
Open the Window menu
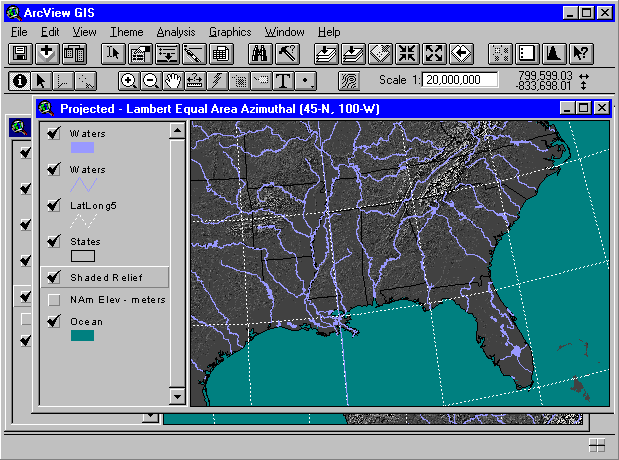[284, 32]
